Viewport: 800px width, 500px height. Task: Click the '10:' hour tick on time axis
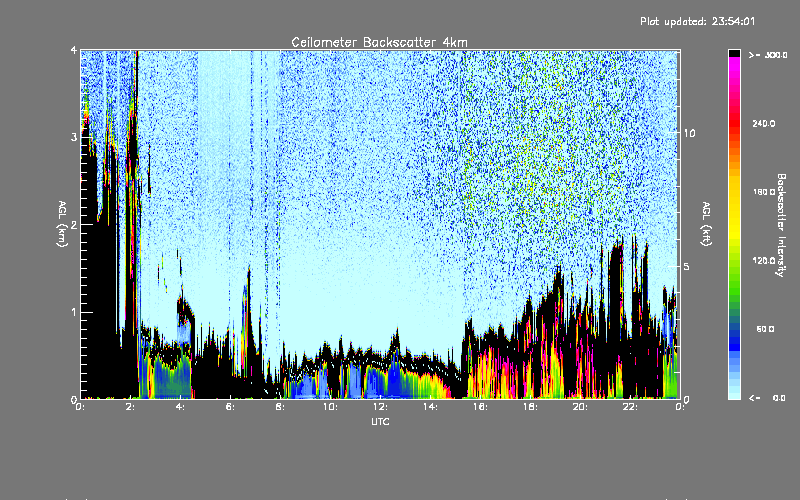pyautogui.click(x=330, y=407)
